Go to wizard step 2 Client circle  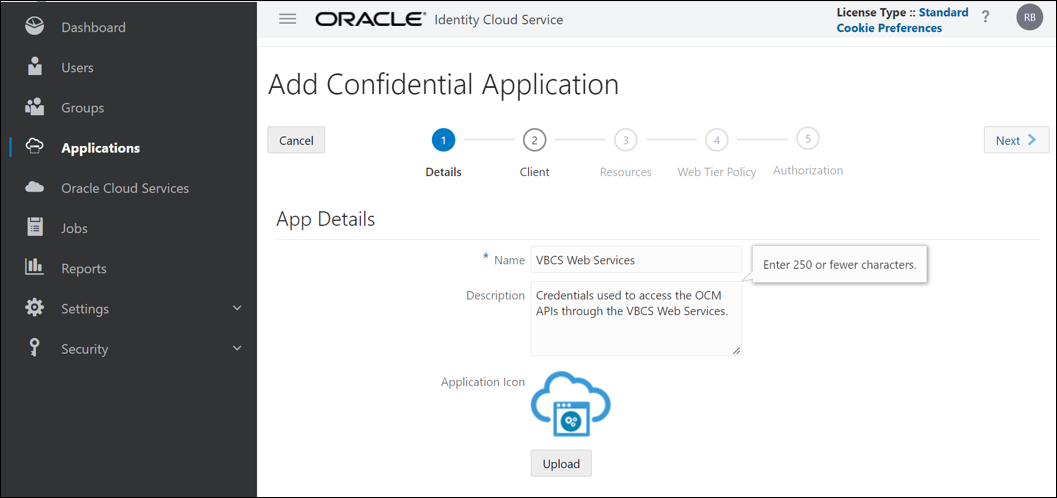[534, 140]
